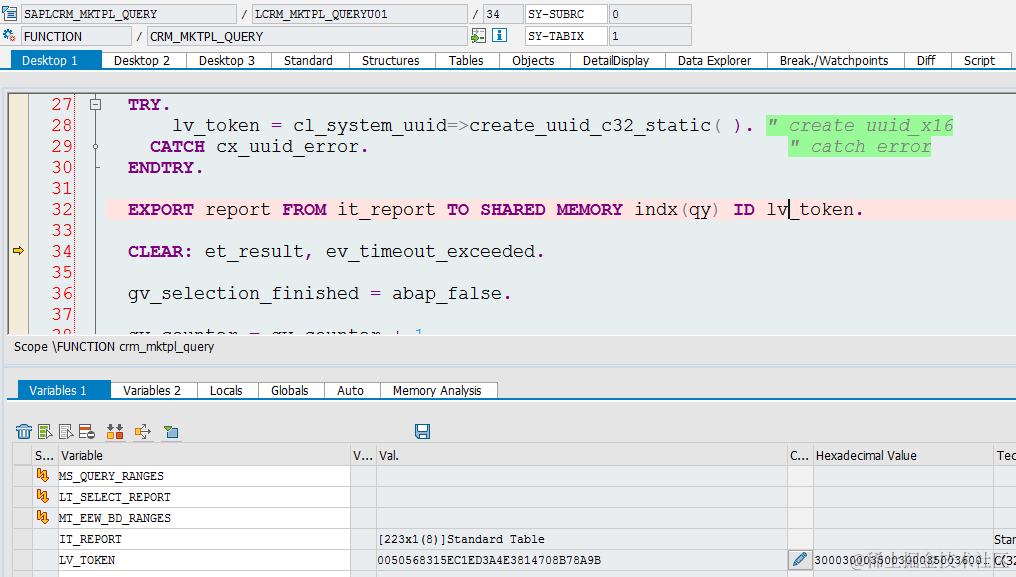This screenshot has height=577, width=1016.
Task: Click the Val. column header
Action: click(581, 455)
